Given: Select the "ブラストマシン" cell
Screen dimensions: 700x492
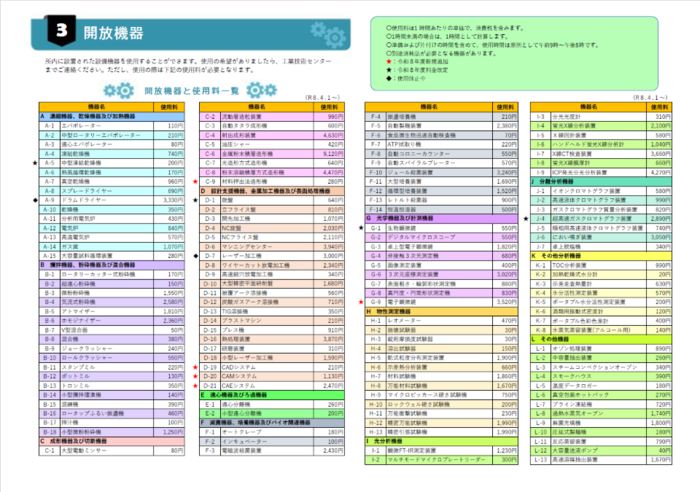Looking at the screenshot, I should 267,321.
